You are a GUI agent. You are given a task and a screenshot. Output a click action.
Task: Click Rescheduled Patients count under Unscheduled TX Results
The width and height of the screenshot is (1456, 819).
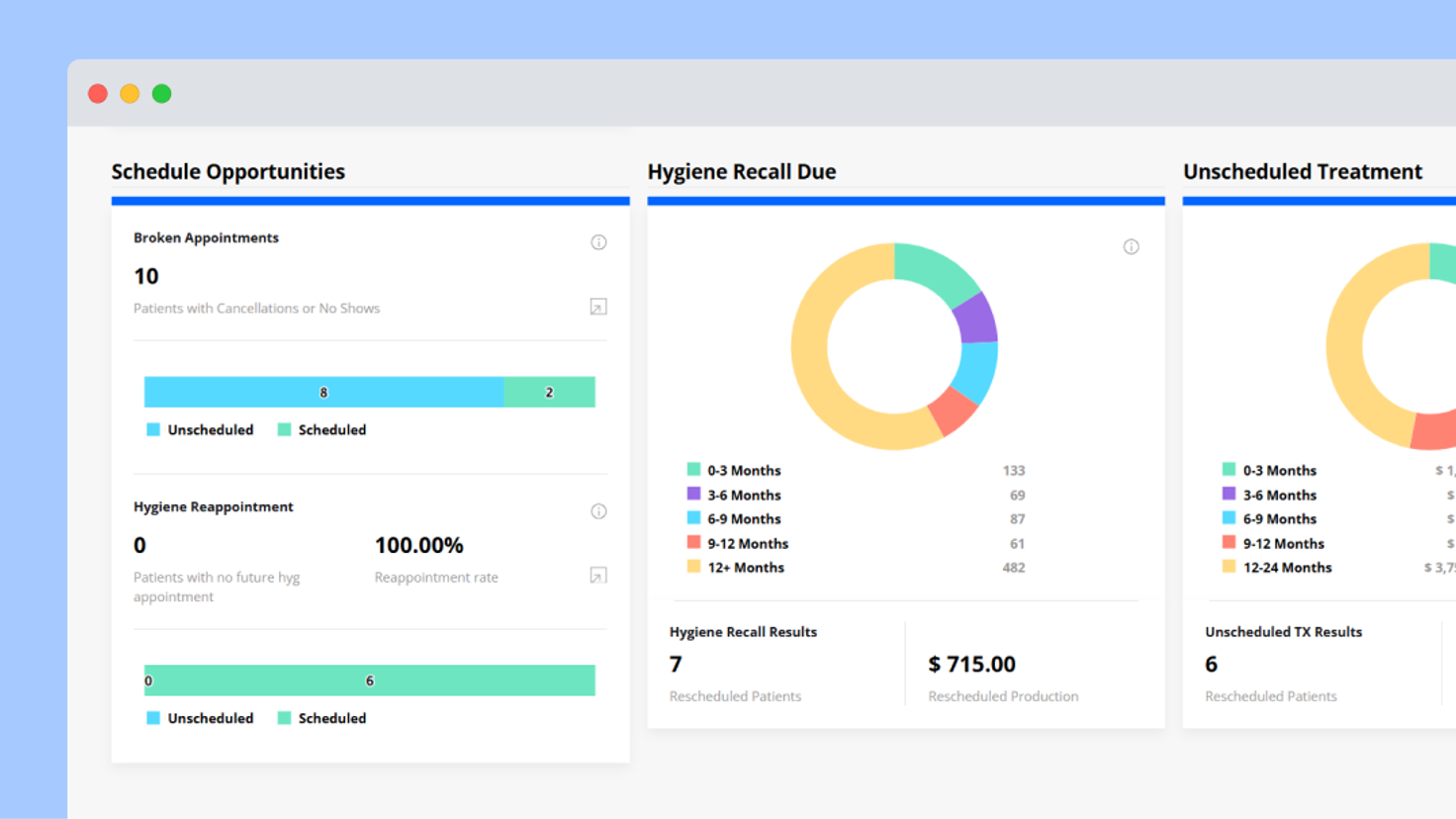tap(1211, 664)
